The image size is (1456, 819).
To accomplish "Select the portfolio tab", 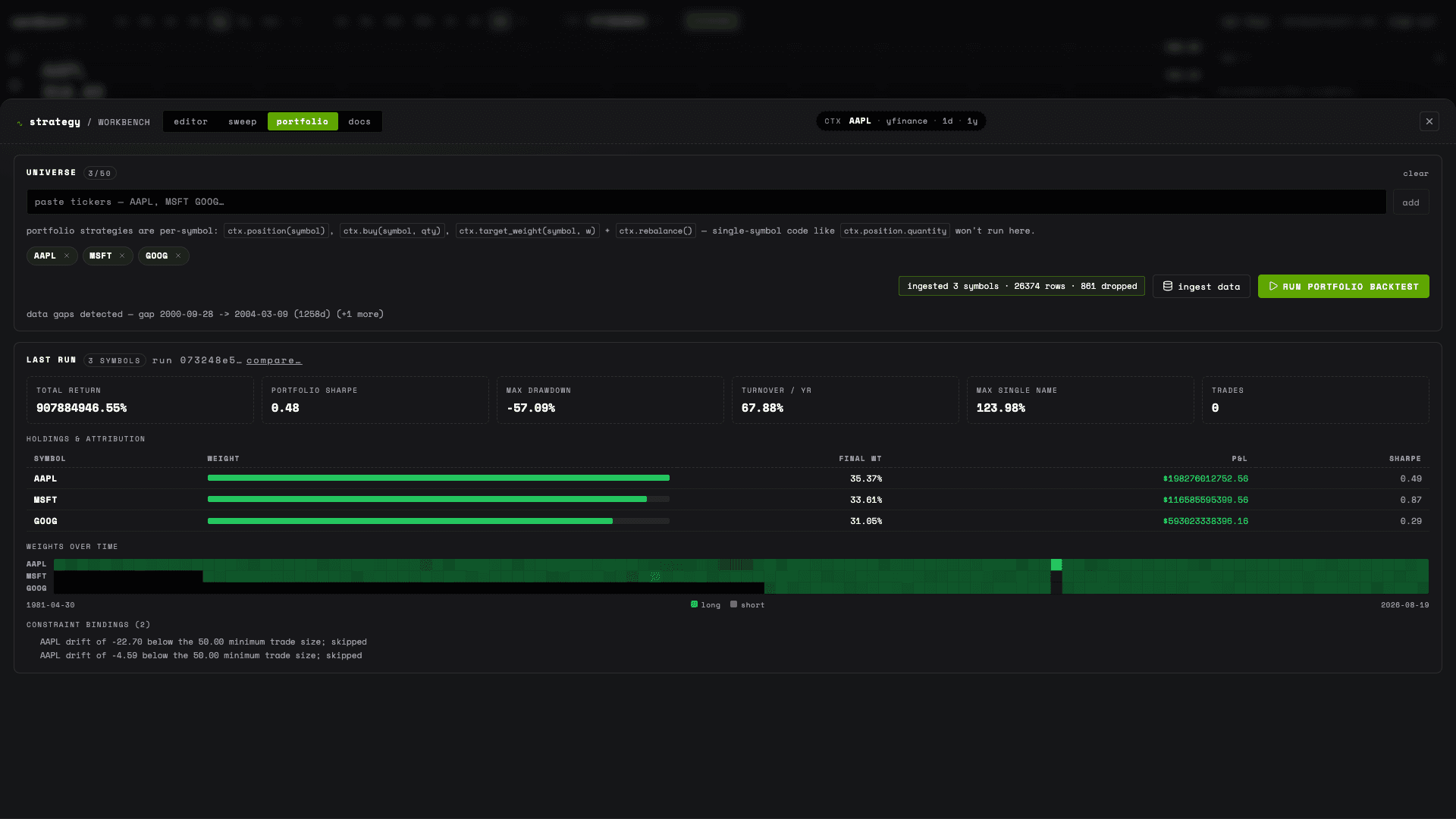I will pyautogui.click(x=303, y=121).
